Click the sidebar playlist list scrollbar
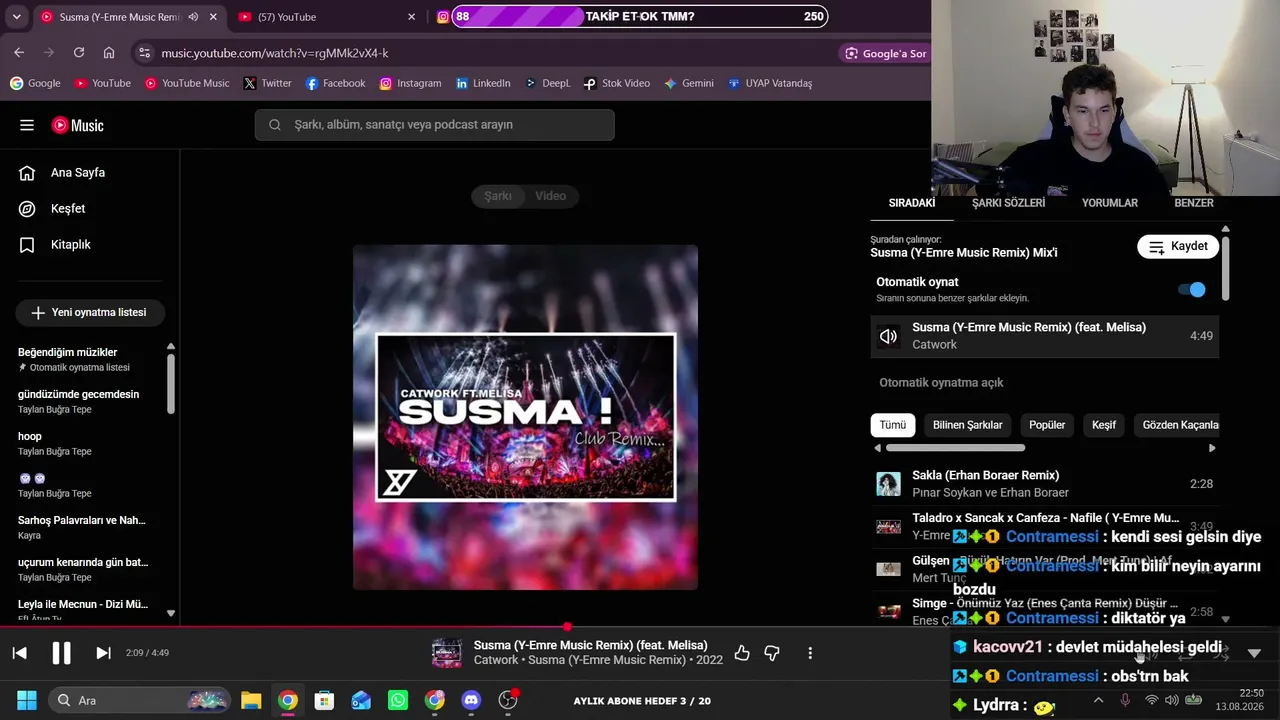Viewport: 1280px width, 720px height. 171,383
